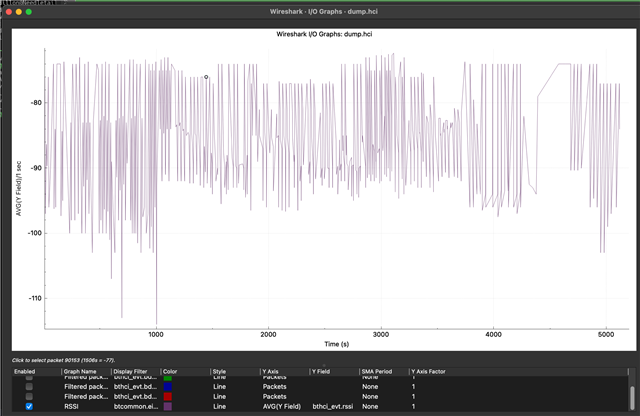Screen dimensions: 640x416
Task: Open the blue color swatch
Action: 167,386
